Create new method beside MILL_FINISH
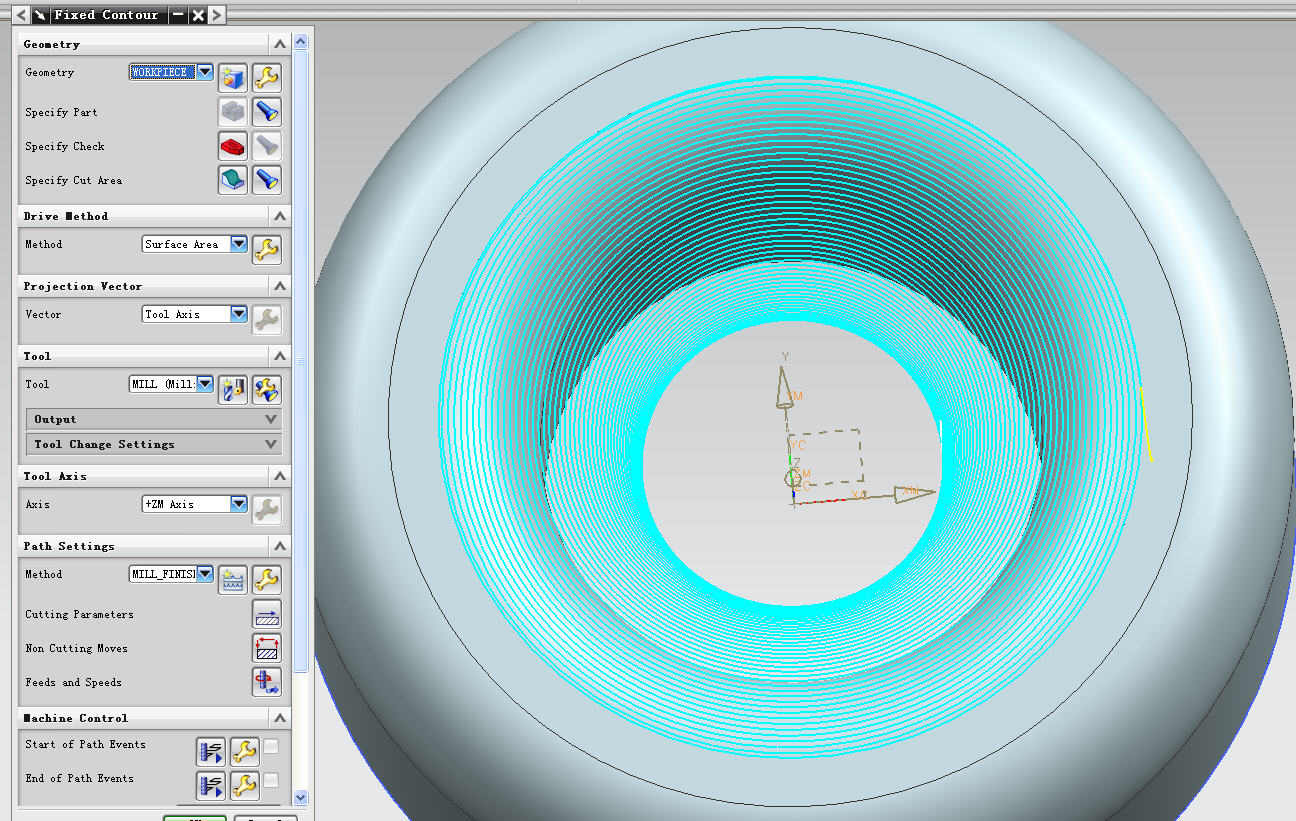This screenshot has height=821, width=1296. [x=233, y=580]
